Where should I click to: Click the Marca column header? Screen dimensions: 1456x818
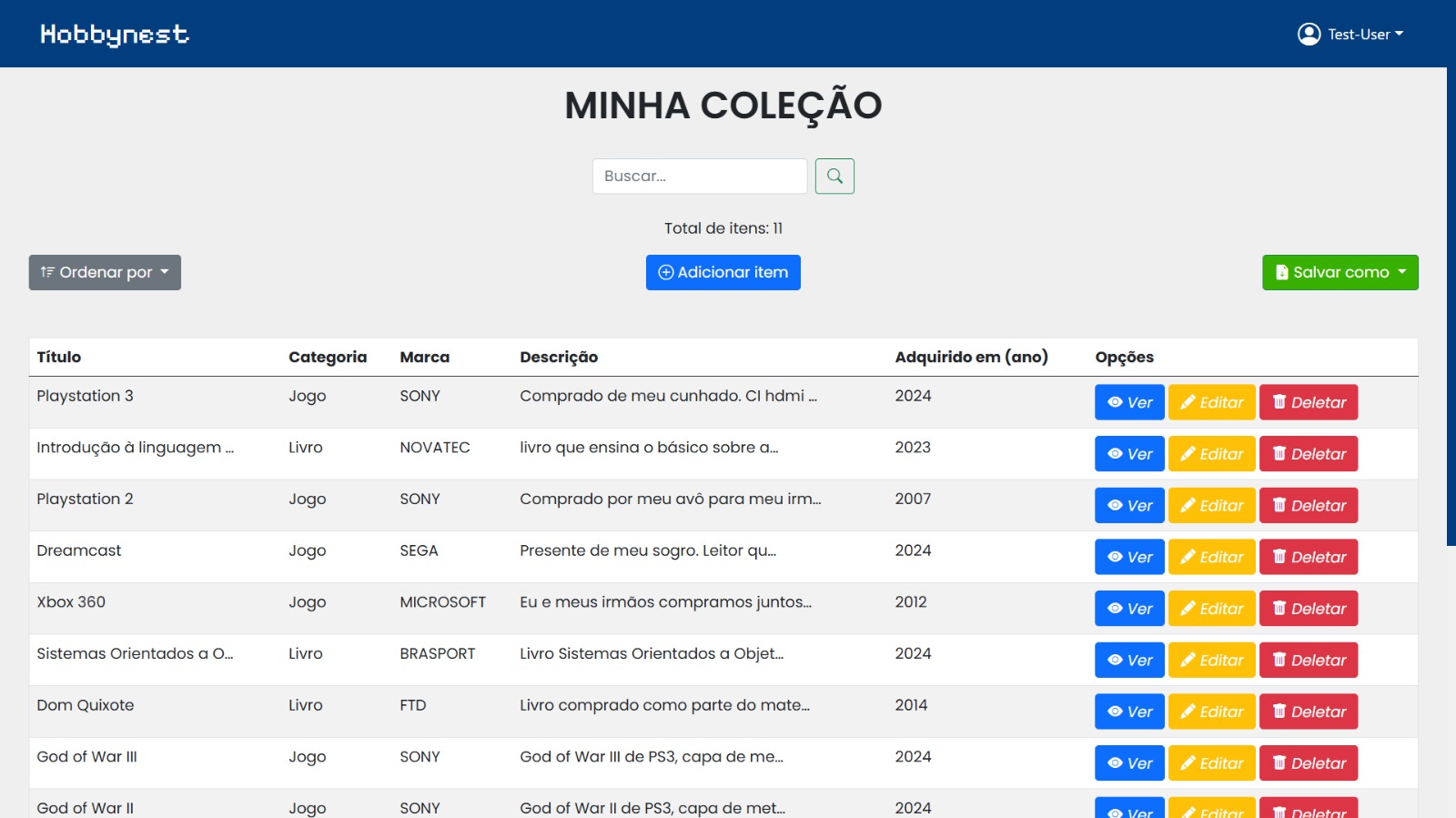(x=425, y=357)
